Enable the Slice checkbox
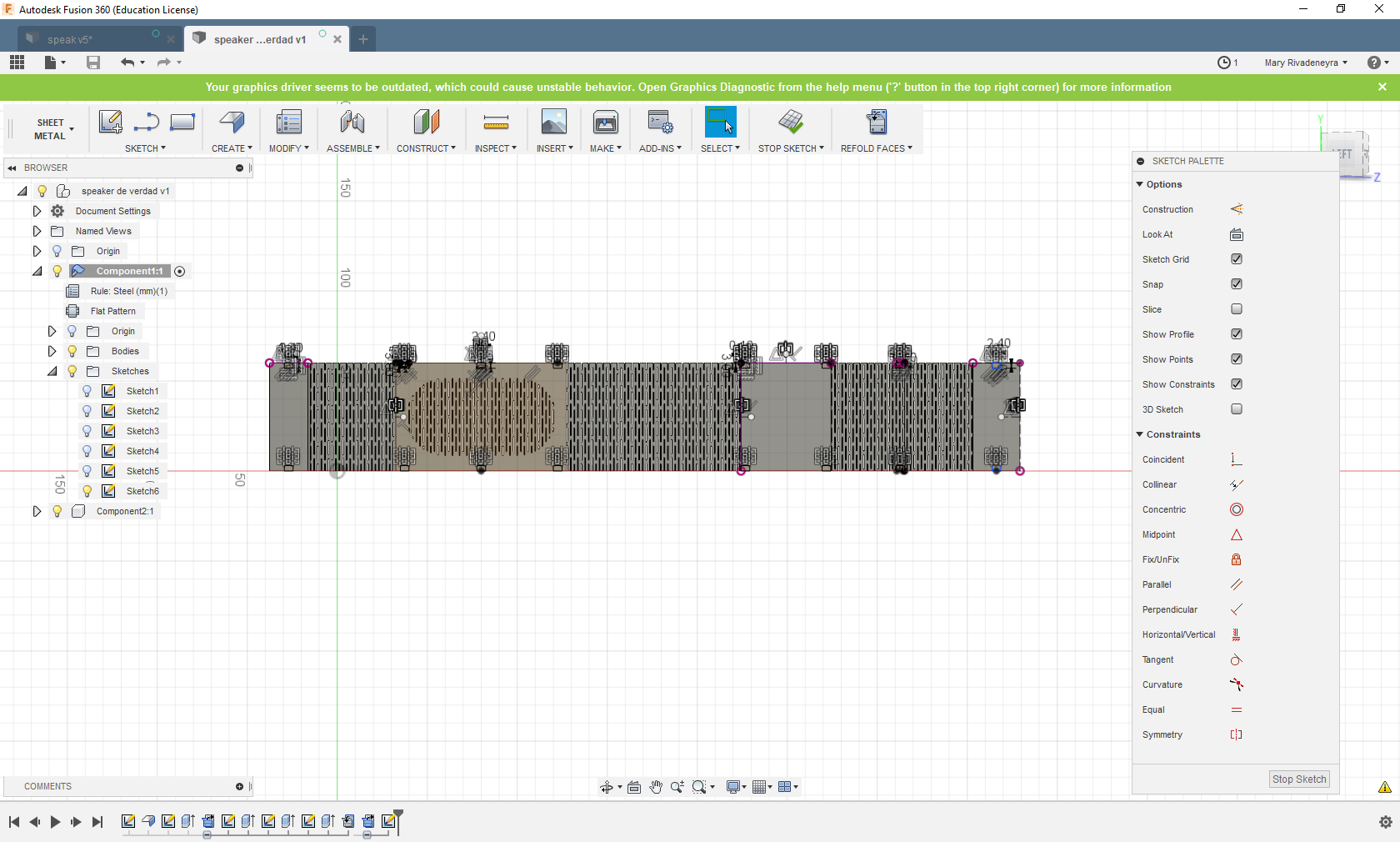This screenshot has height=842, width=1400. [x=1236, y=309]
